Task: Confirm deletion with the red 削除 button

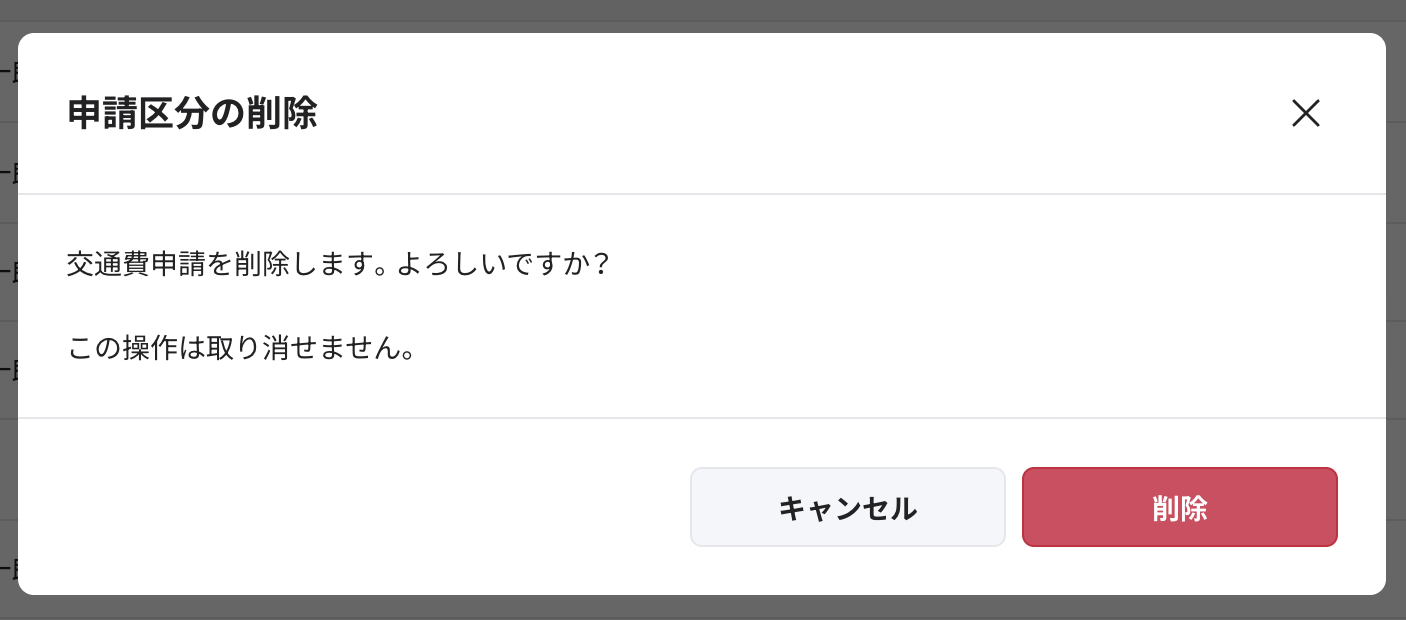Action: click(x=1179, y=508)
